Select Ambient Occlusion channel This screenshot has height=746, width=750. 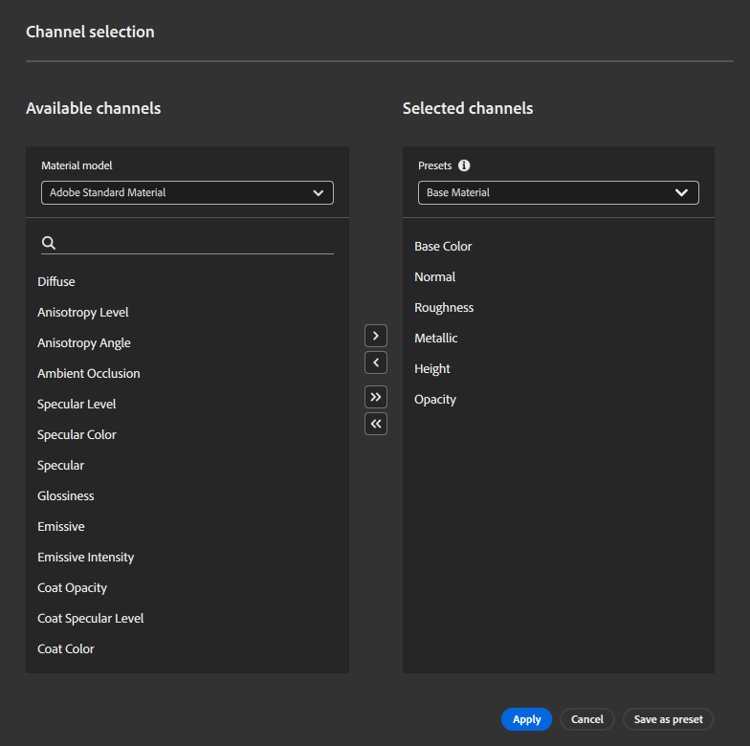(x=88, y=373)
